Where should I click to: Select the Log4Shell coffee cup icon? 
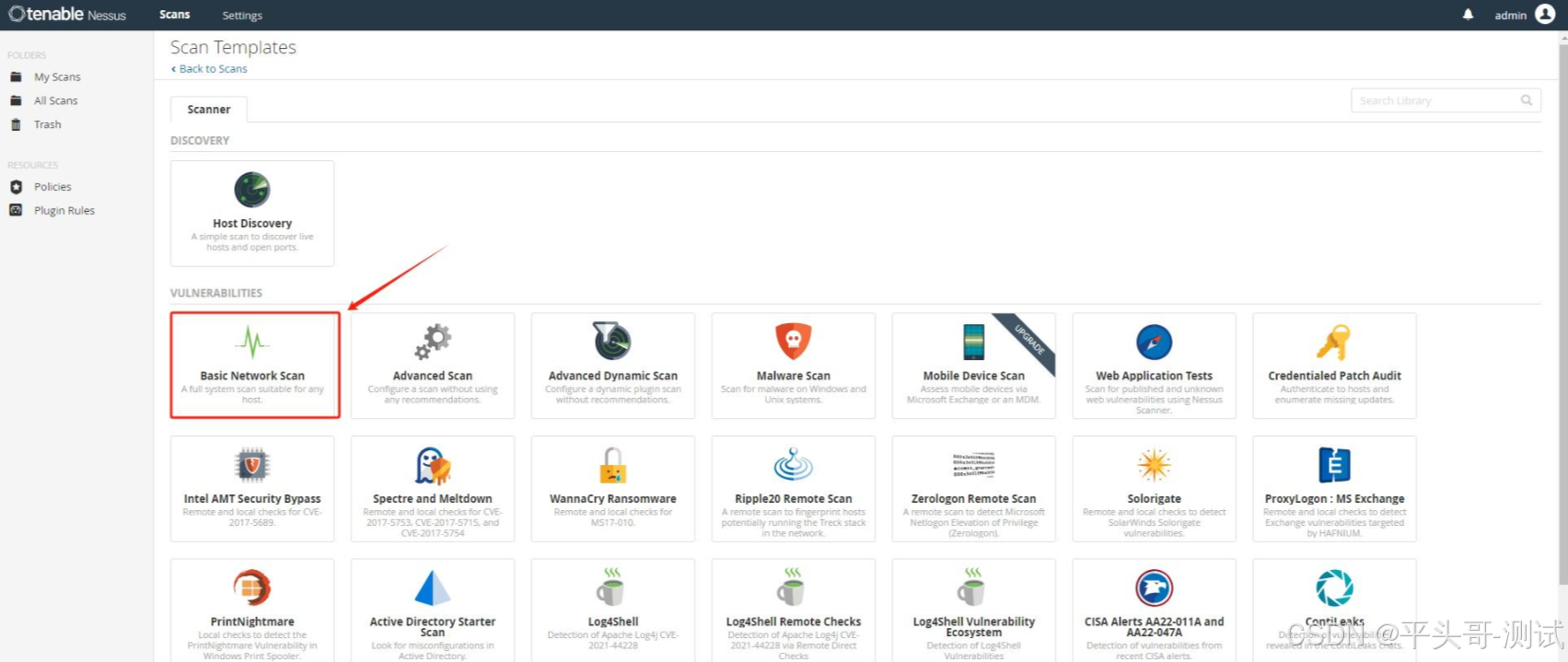click(610, 587)
